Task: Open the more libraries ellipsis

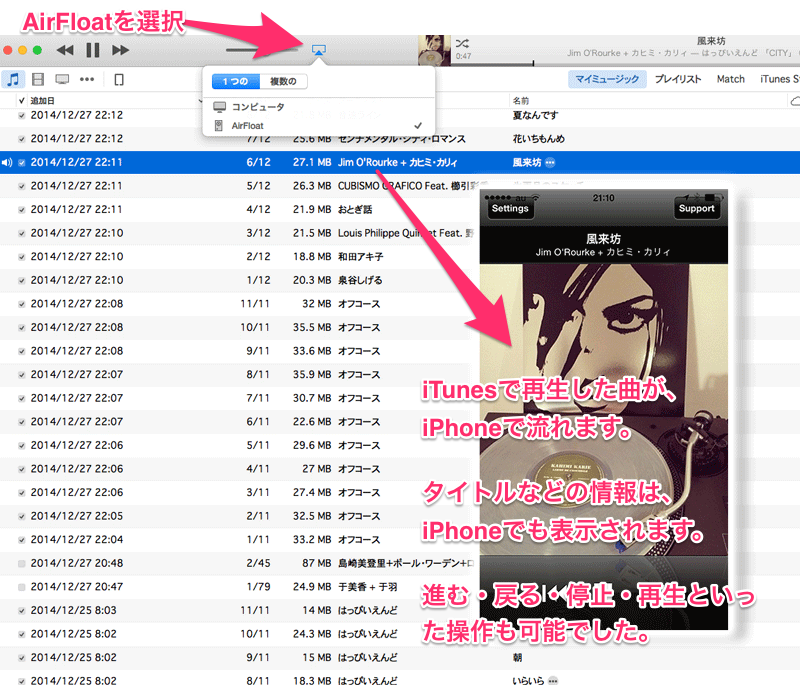Action: [87, 80]
